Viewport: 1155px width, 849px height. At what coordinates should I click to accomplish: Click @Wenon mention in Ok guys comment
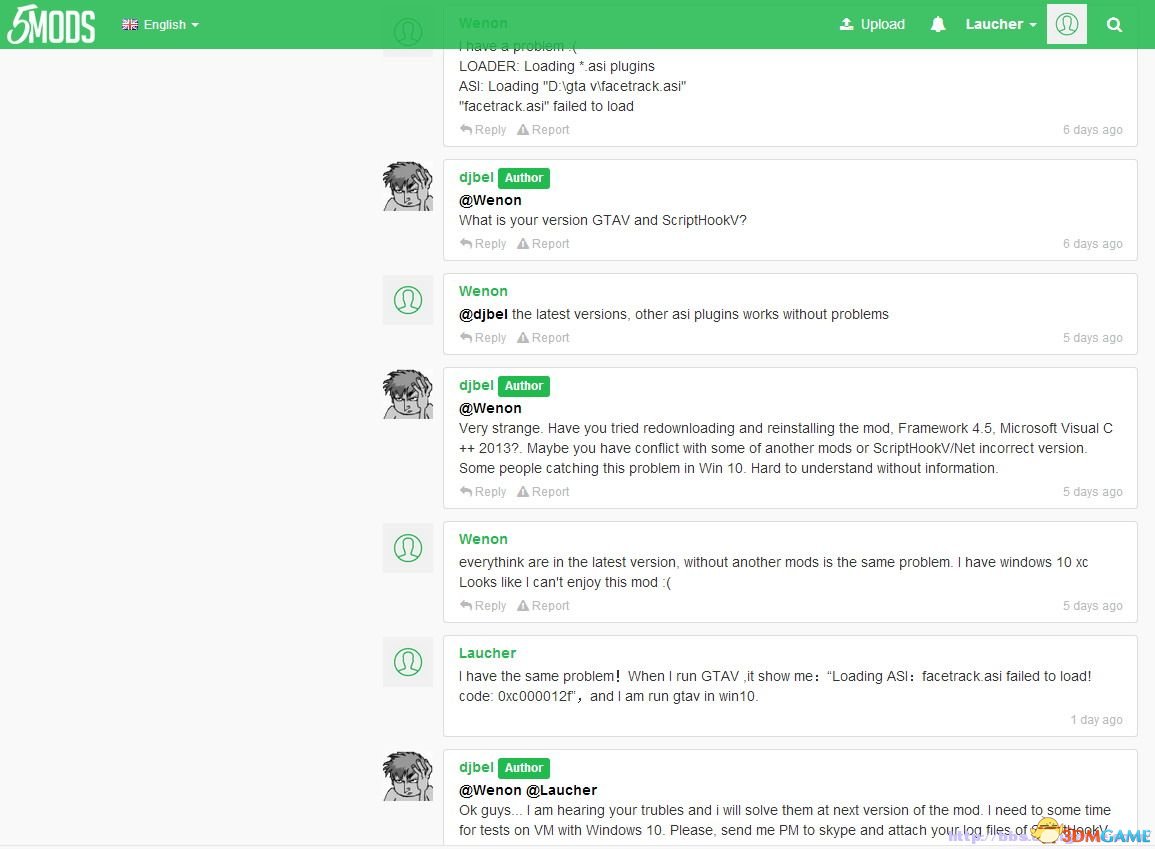click(x=490, y=790)
